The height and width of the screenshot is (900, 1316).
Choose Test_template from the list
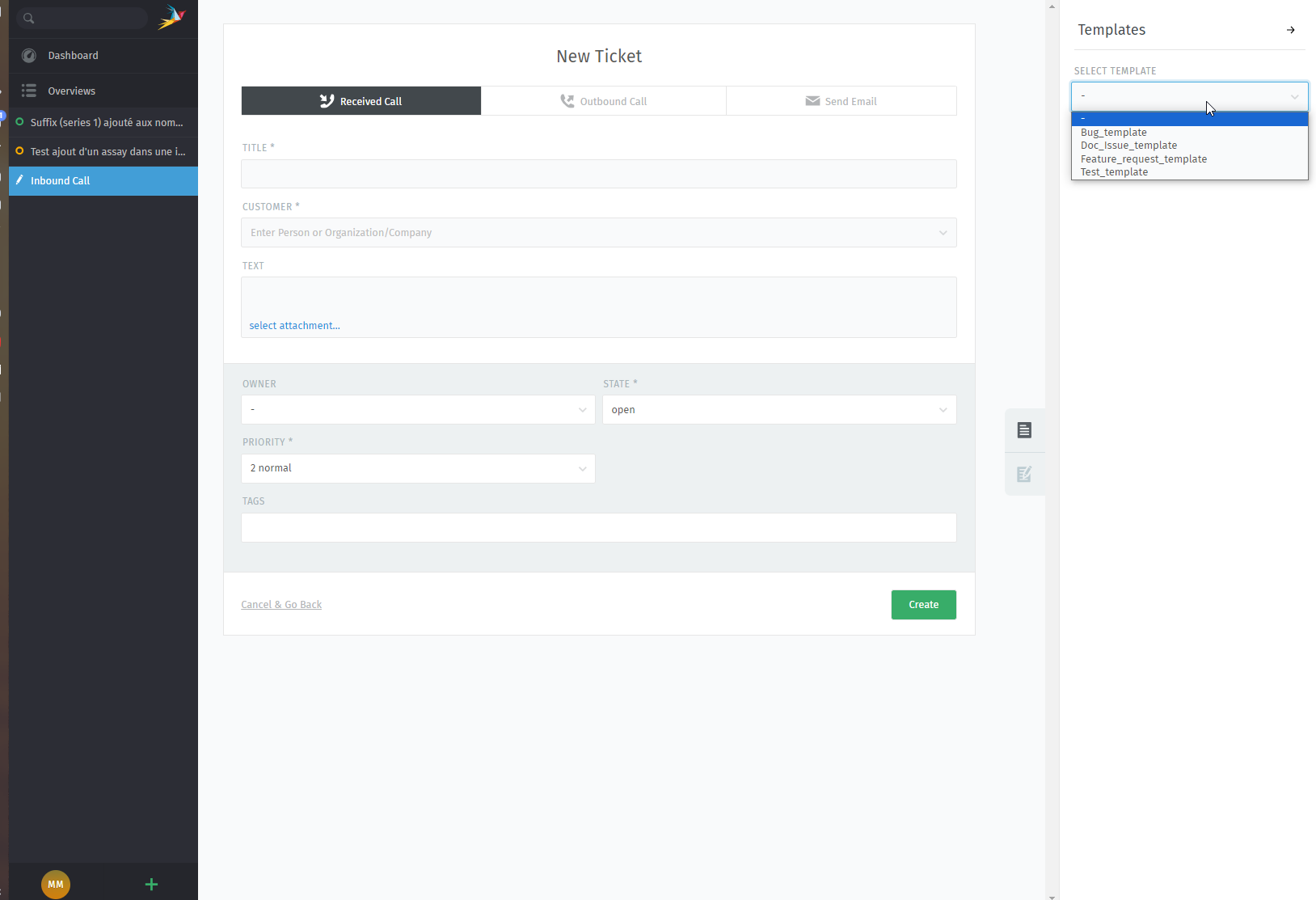click(x=1189, y=172)
